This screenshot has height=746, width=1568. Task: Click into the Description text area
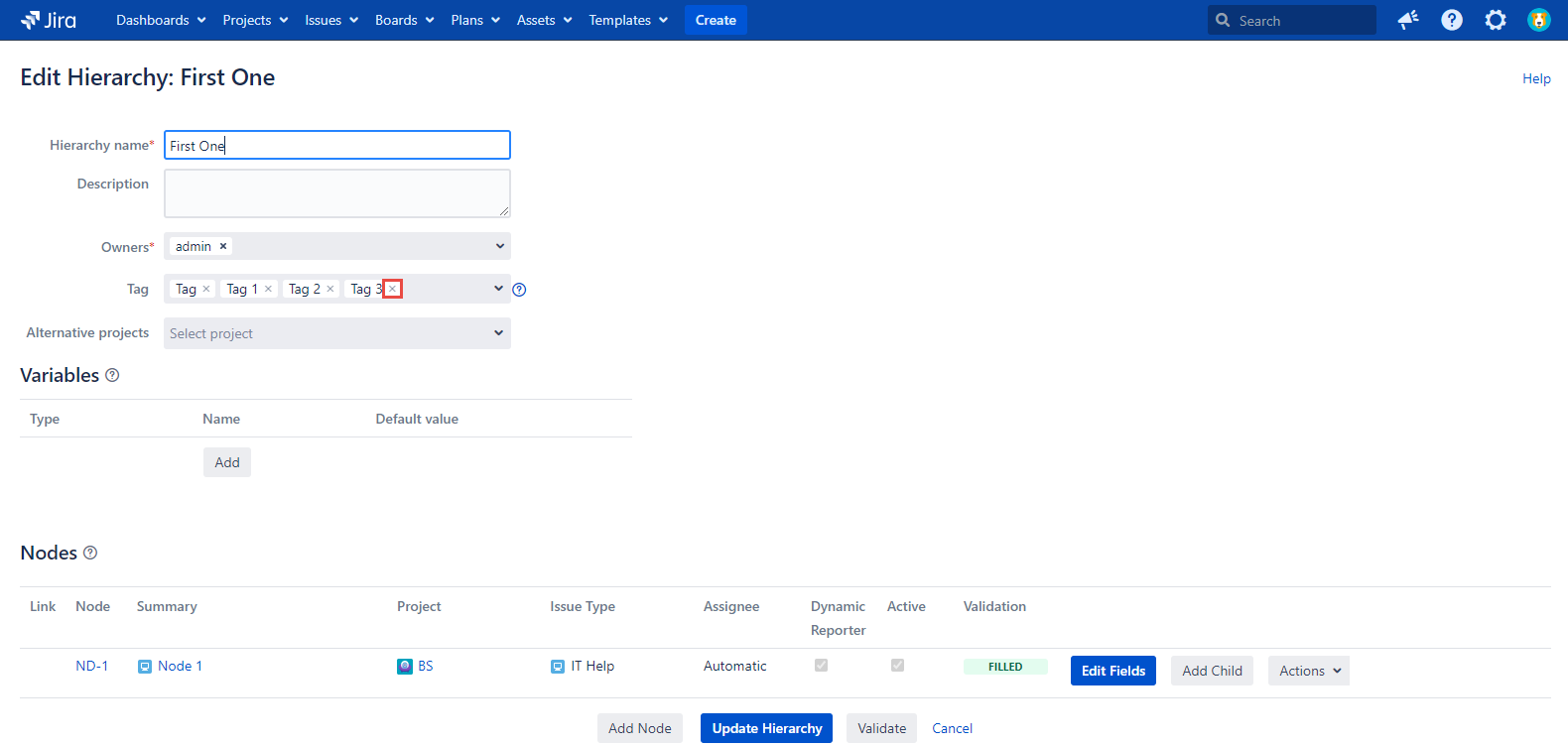click(336, 192)
